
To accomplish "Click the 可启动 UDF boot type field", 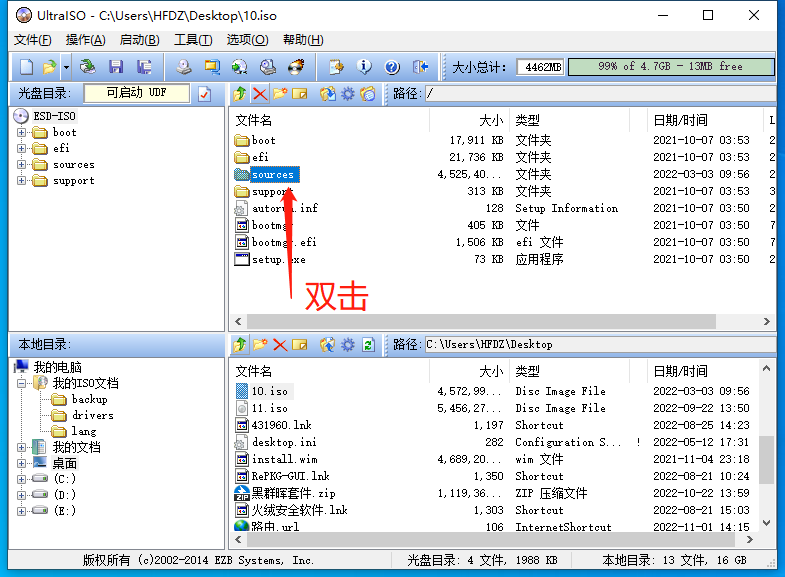I will click(137, 93).
